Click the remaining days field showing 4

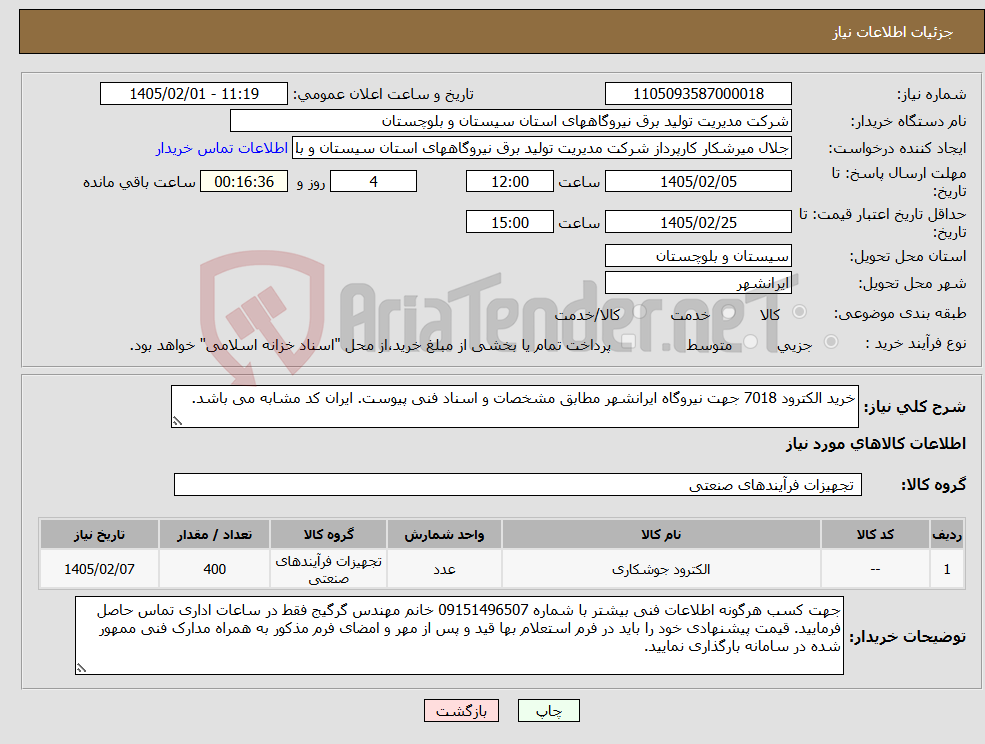(373, 182)
